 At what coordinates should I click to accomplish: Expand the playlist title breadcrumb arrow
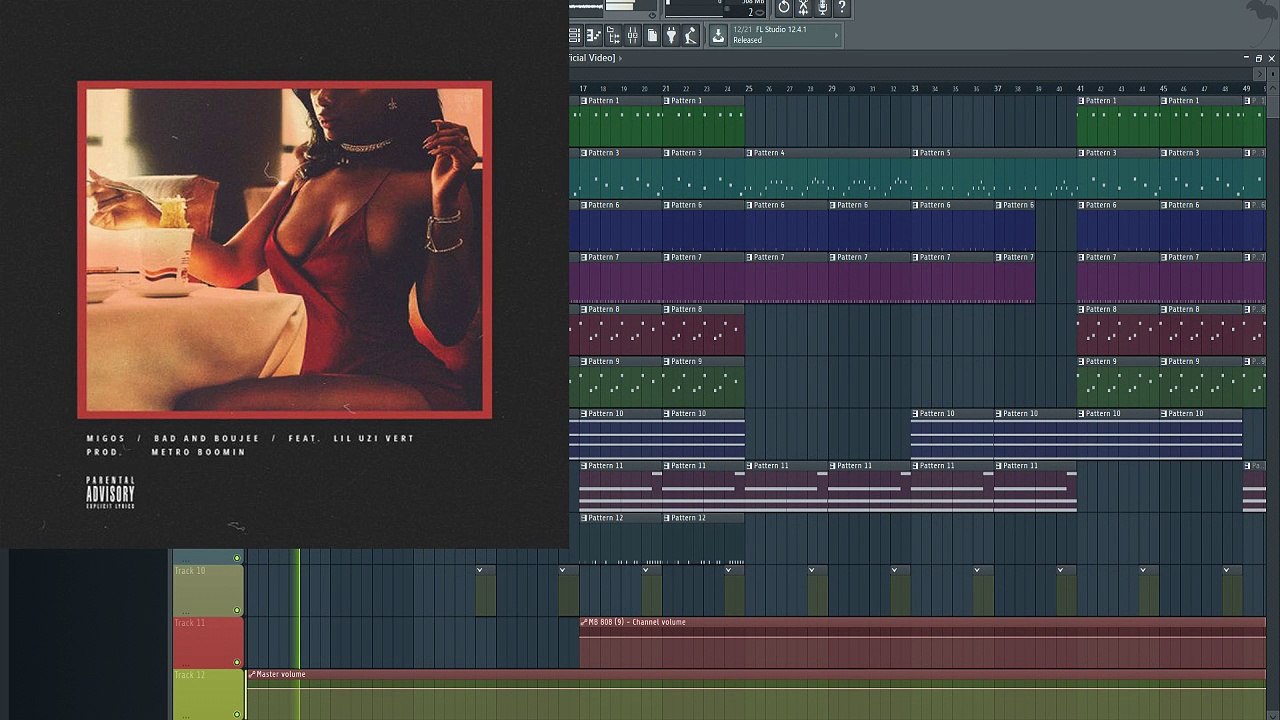click(620, 58)
